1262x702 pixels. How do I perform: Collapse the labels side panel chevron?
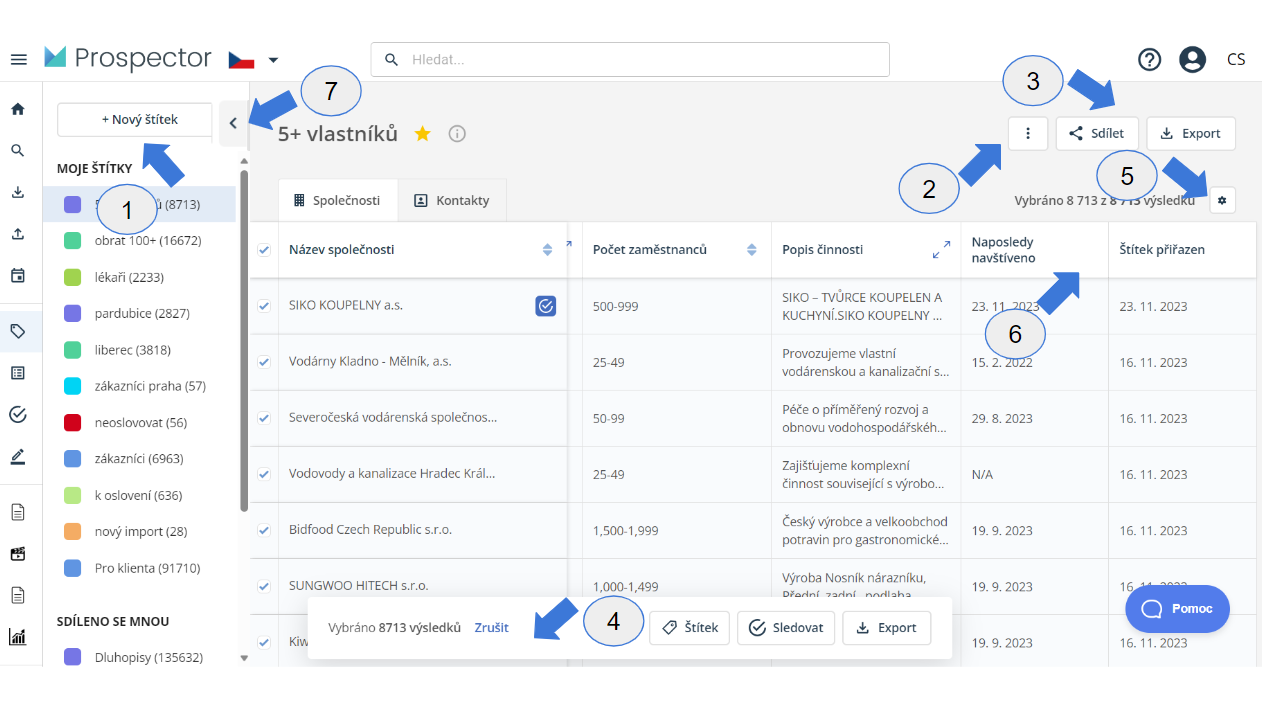[233, 124]
